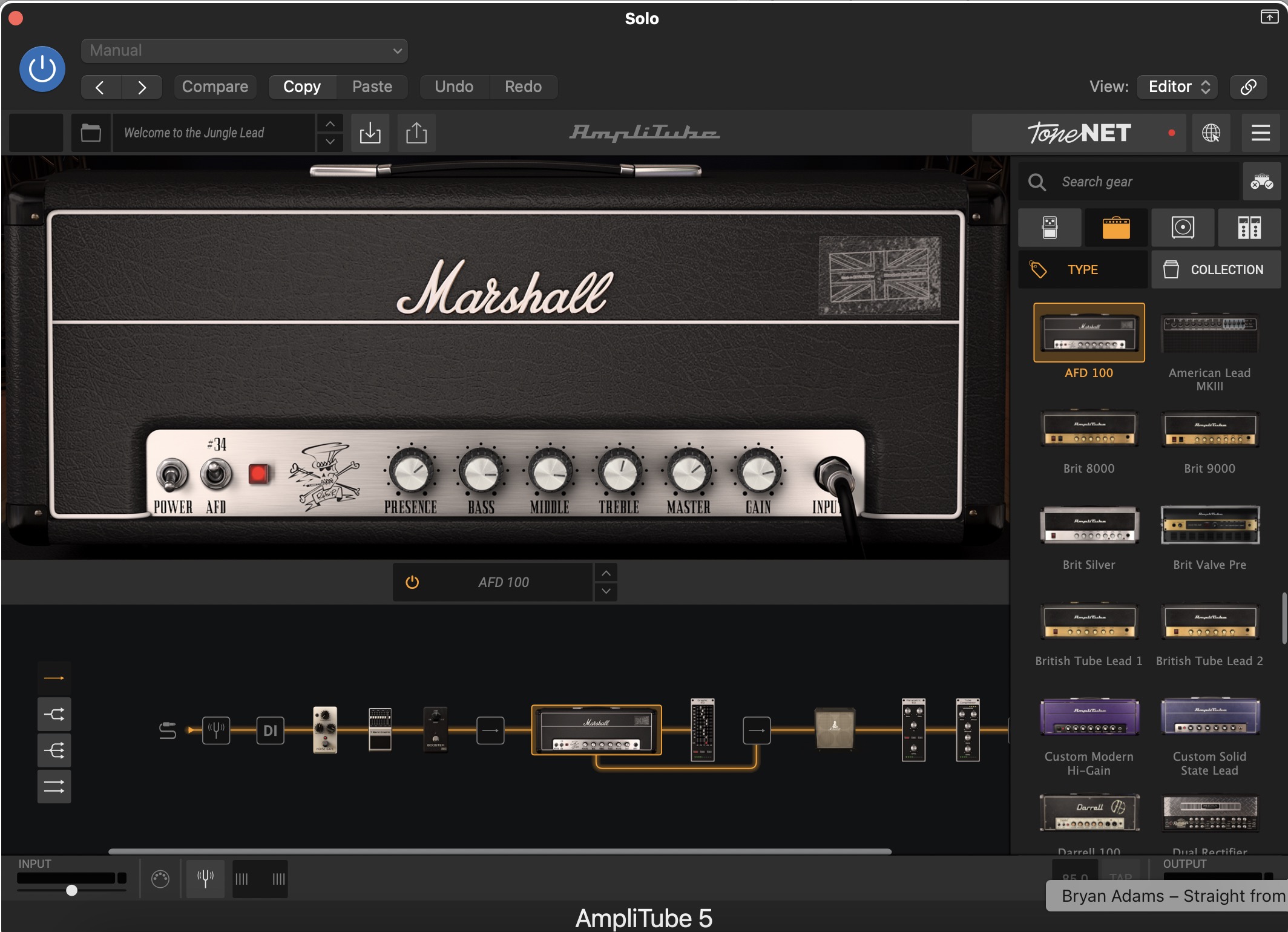Screen dimensions: 1288x932
Task: Select the stomp pedals category tab
Action: pyautogui.click(x=1050, y=228)
